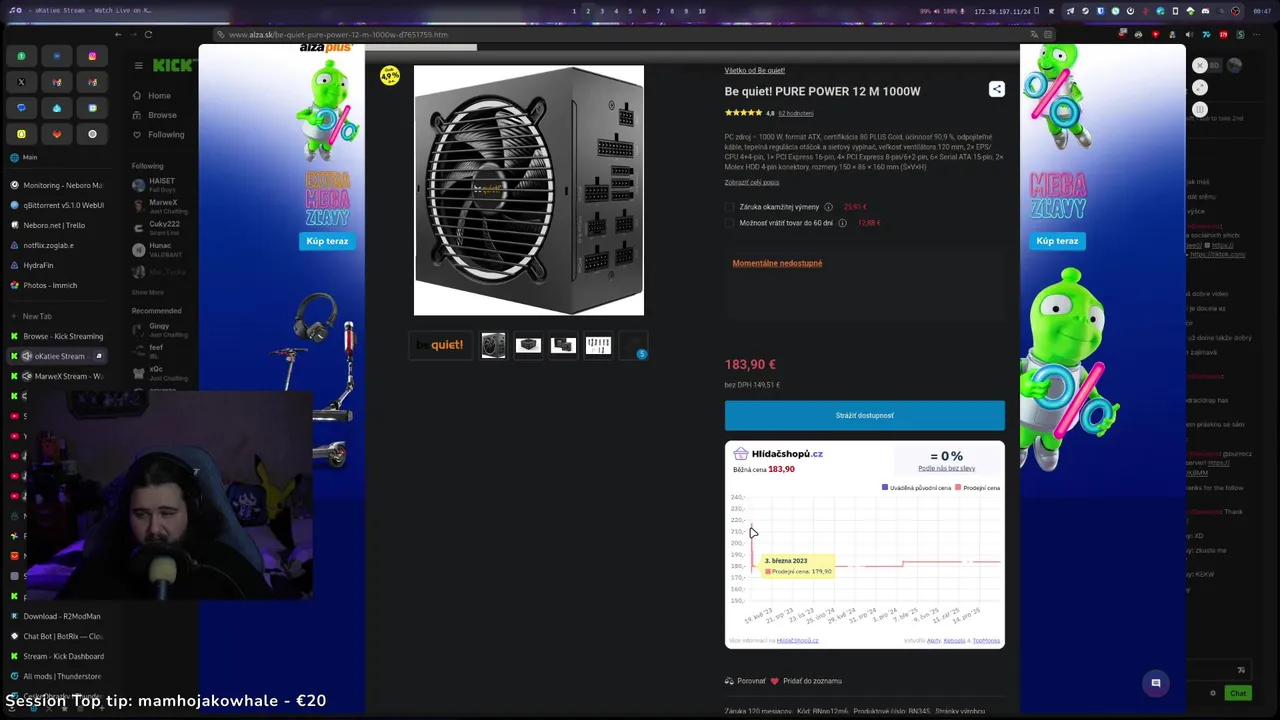The image size is (1280, 720).
Task: Click the share icon beside product title
Action: click(996, 89)
